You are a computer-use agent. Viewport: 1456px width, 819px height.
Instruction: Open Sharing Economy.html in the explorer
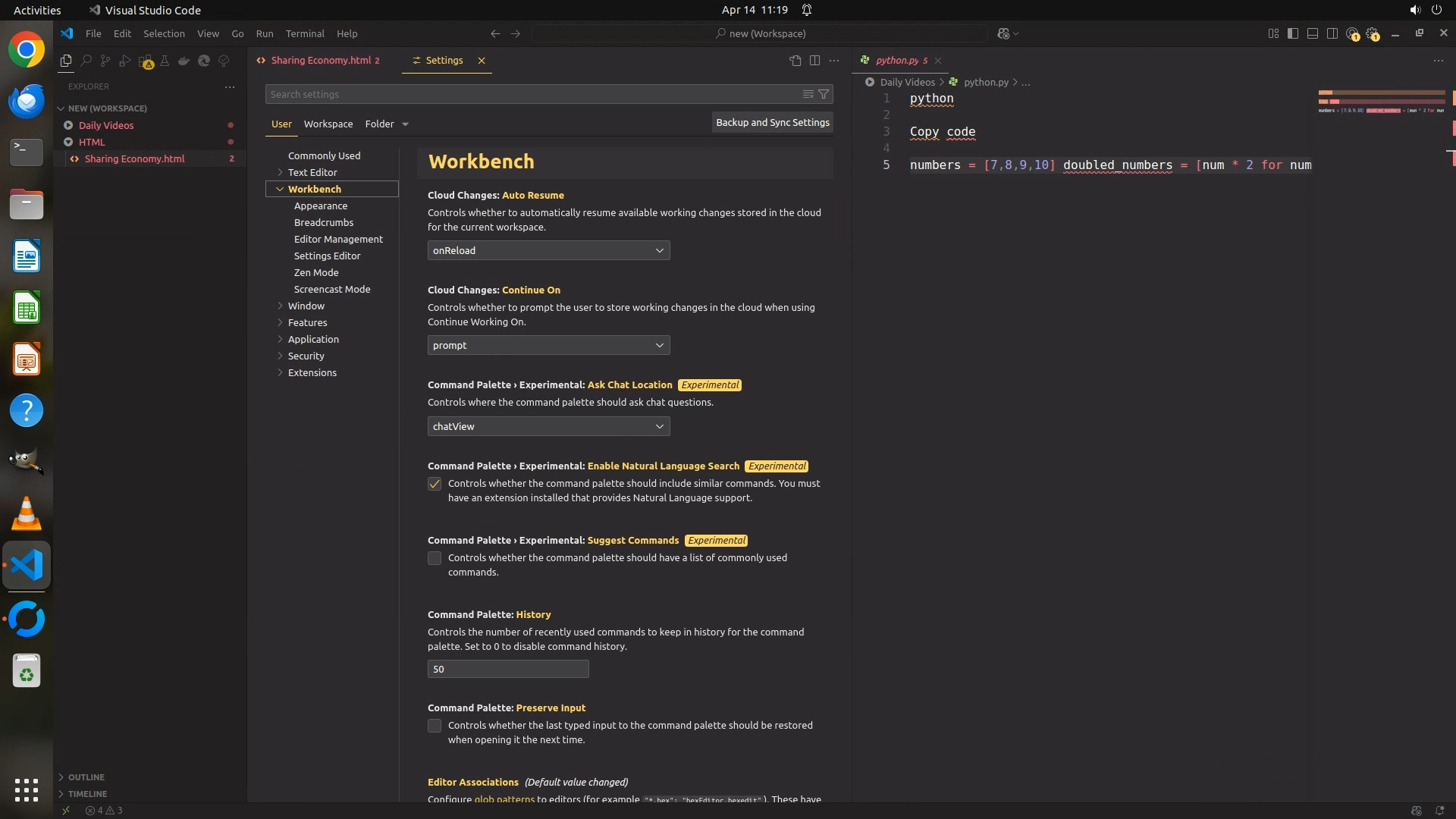(134, 158)
